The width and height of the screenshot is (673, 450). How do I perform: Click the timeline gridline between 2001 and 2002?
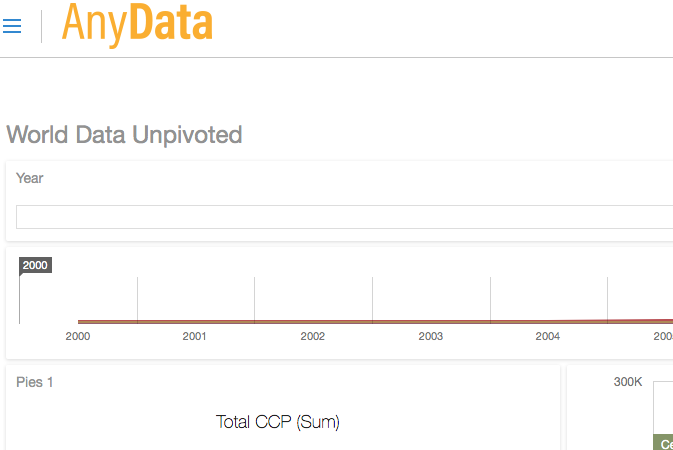click(x=255, y=300)
